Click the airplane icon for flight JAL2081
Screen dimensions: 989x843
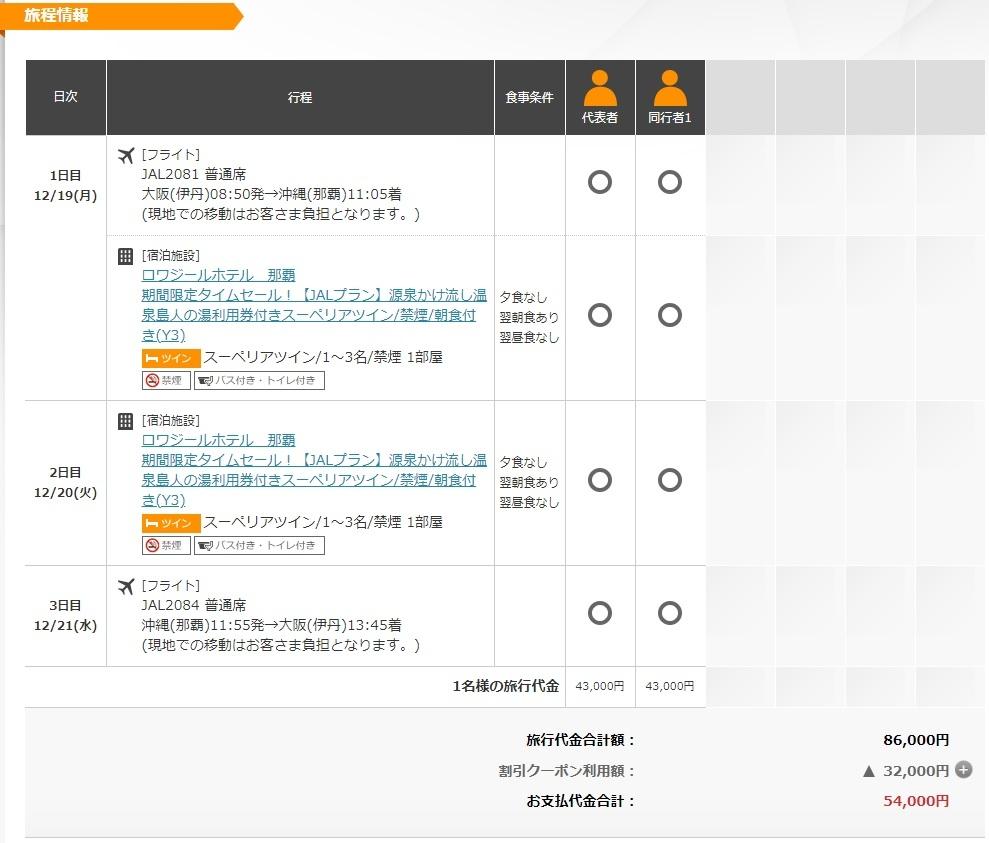click(126, 155)
